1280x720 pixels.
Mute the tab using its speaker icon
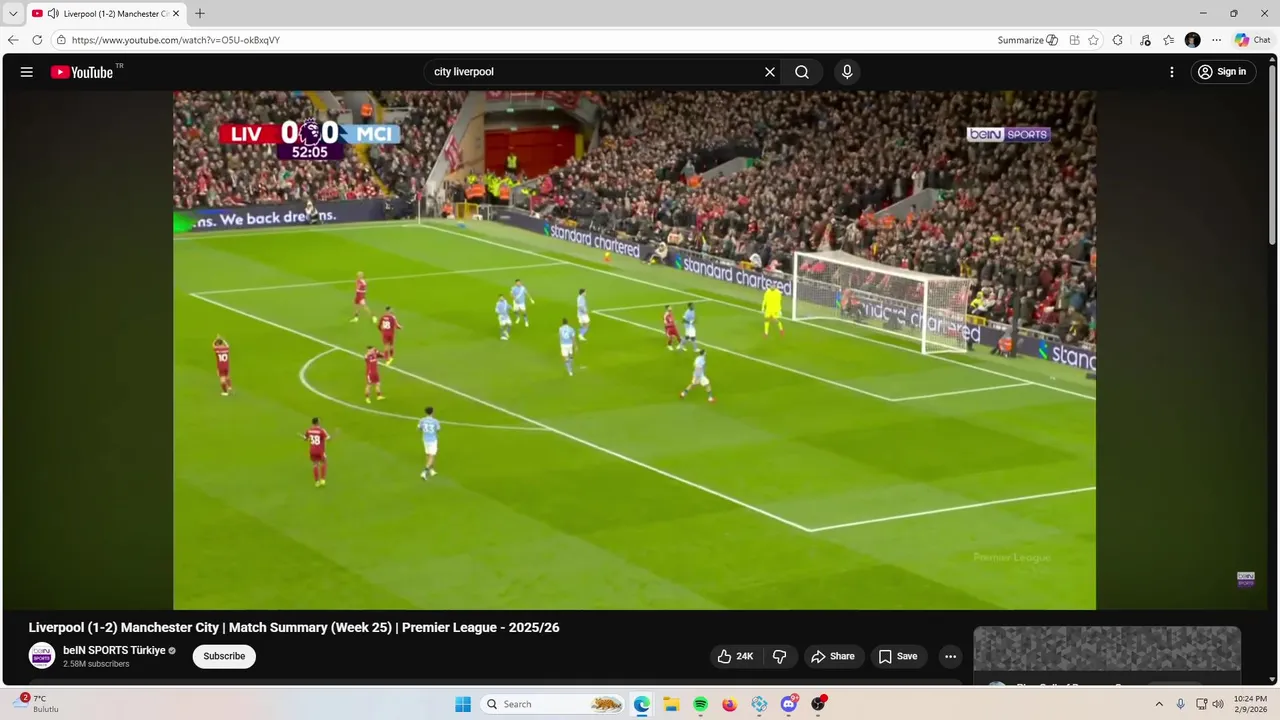52,14
